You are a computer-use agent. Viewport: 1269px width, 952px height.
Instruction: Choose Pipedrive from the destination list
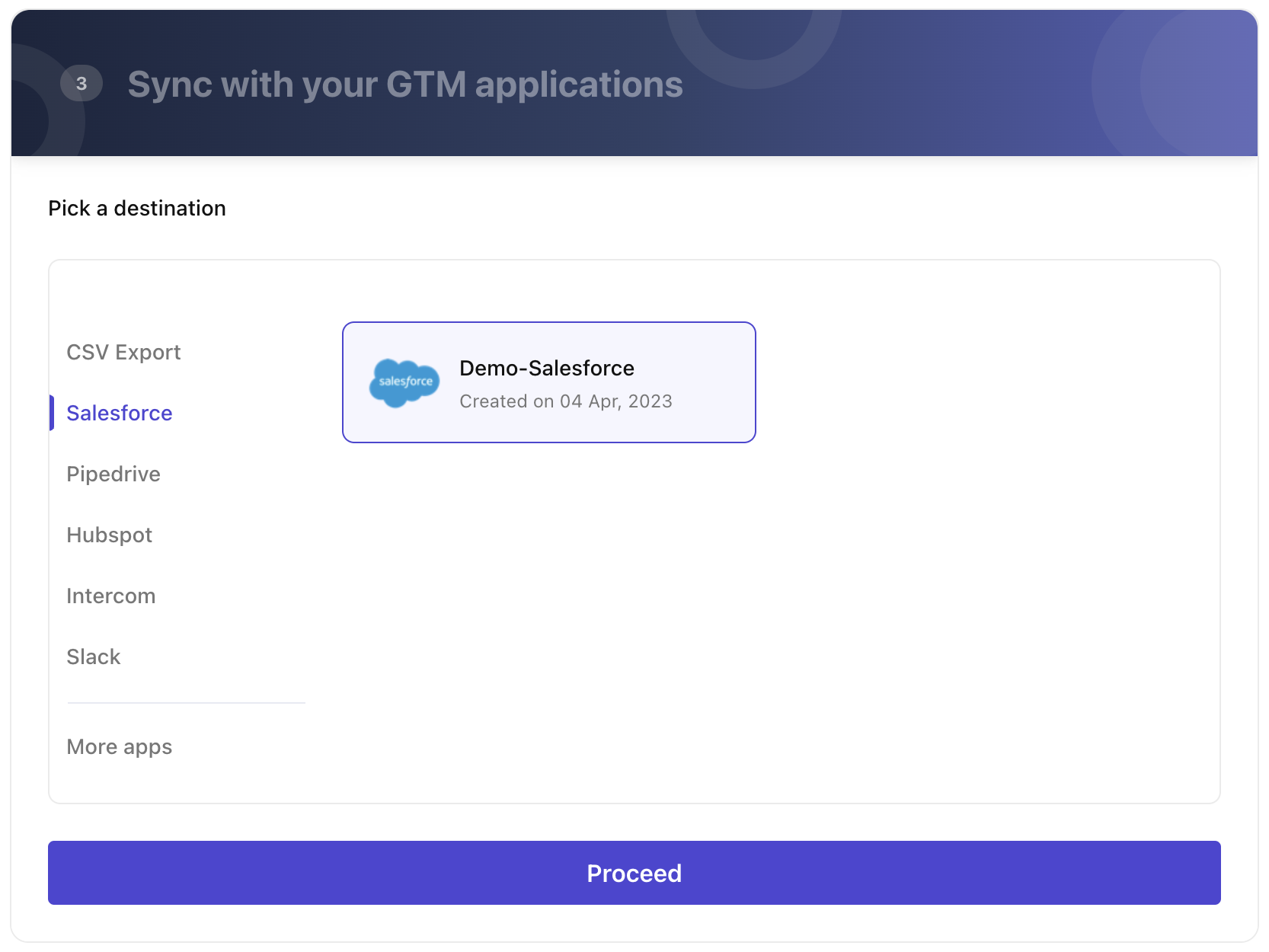click(113, 474)
